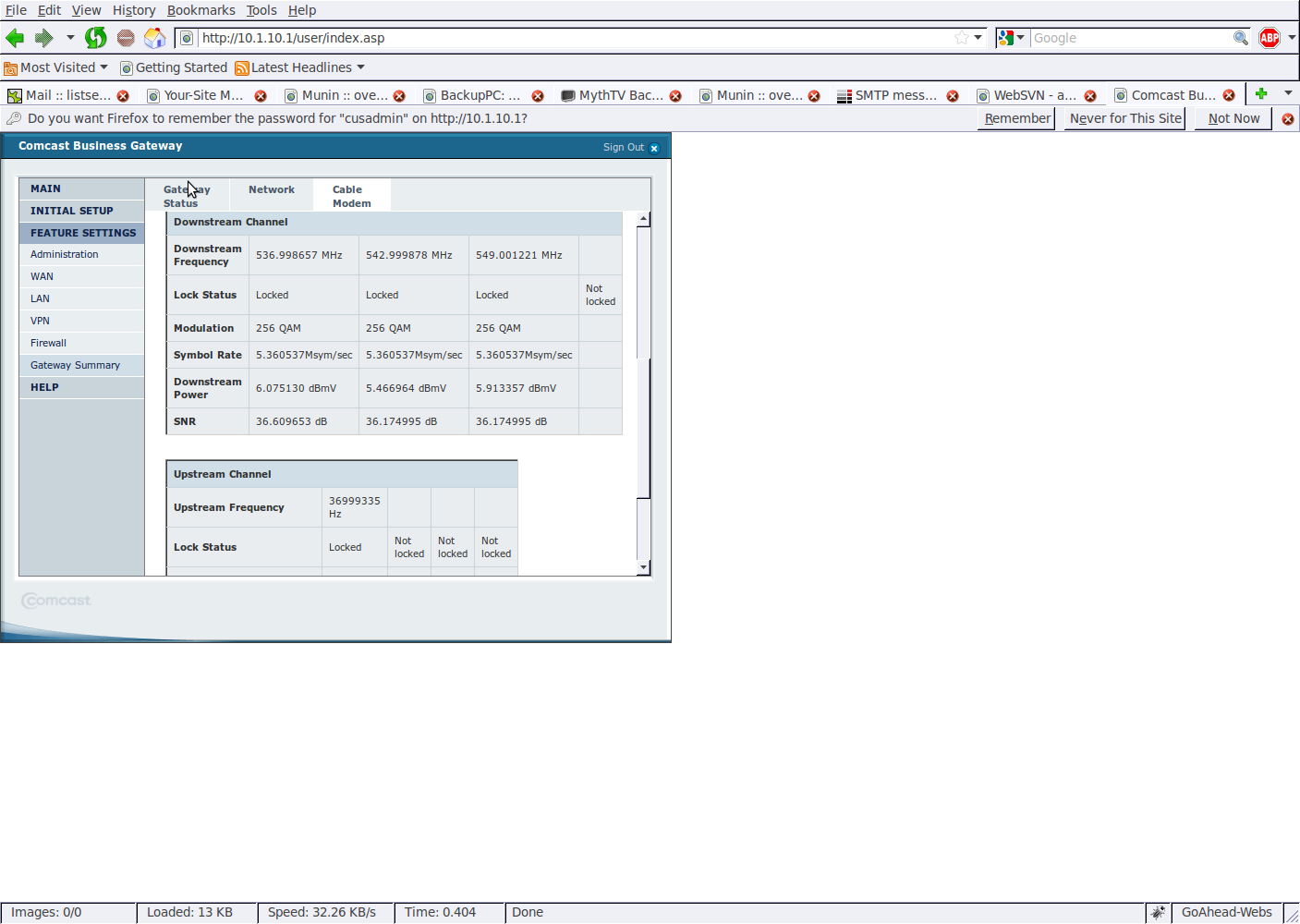Click the scroll down arrow in modem panel
This screenshot has width=1300, height=924.
[x=643, y=567]
